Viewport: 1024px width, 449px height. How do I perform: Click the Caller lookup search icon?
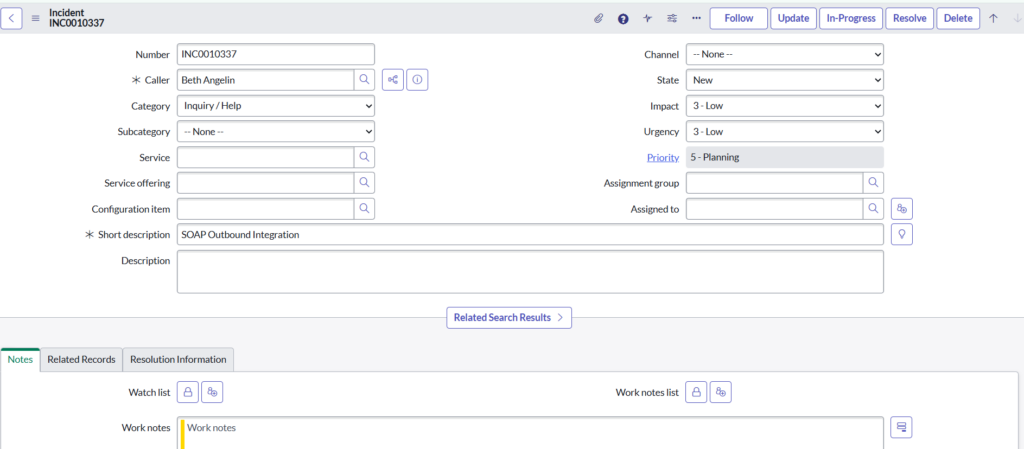365,80
